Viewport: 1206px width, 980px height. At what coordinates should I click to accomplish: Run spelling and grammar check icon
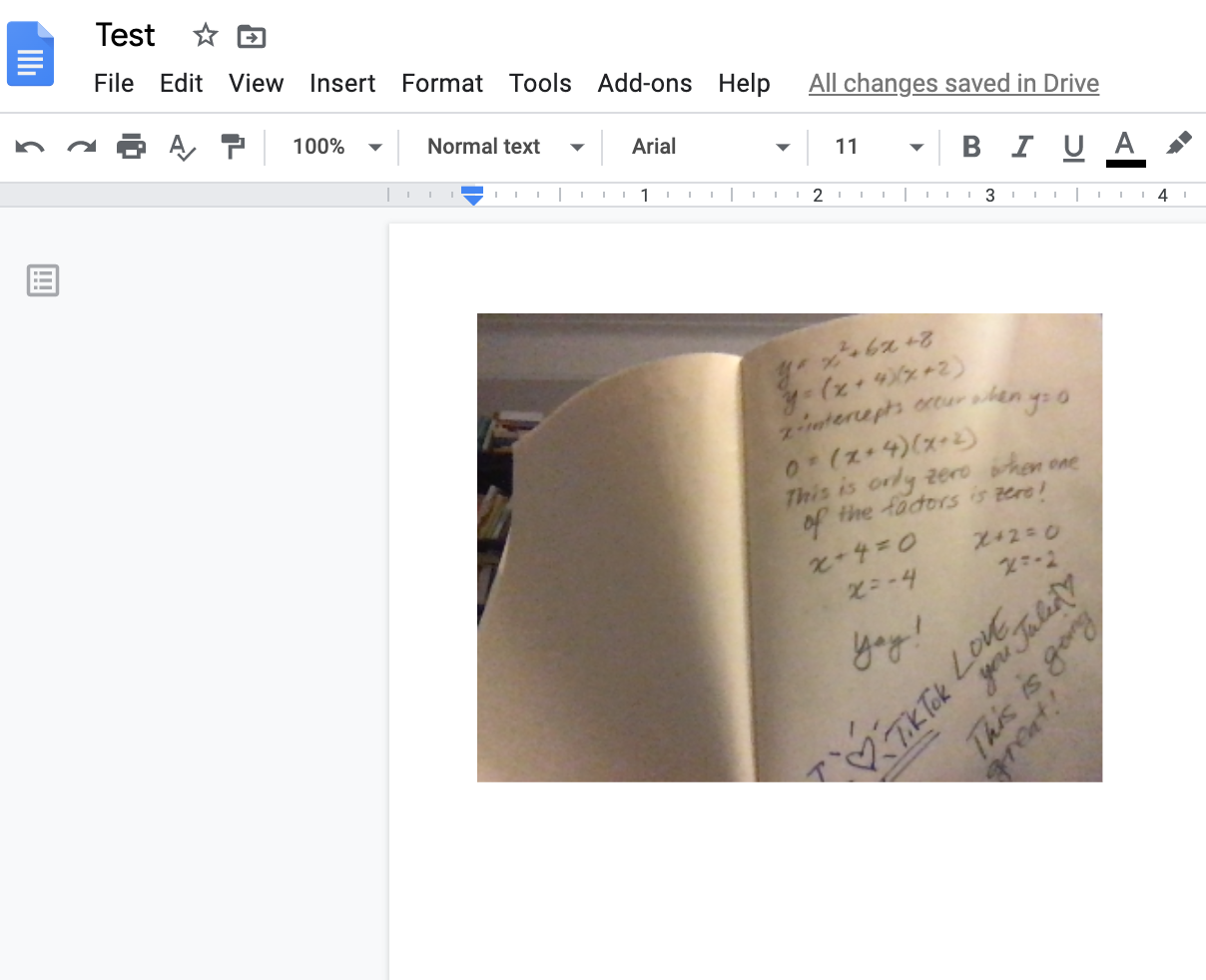click(x=182, y=148)
